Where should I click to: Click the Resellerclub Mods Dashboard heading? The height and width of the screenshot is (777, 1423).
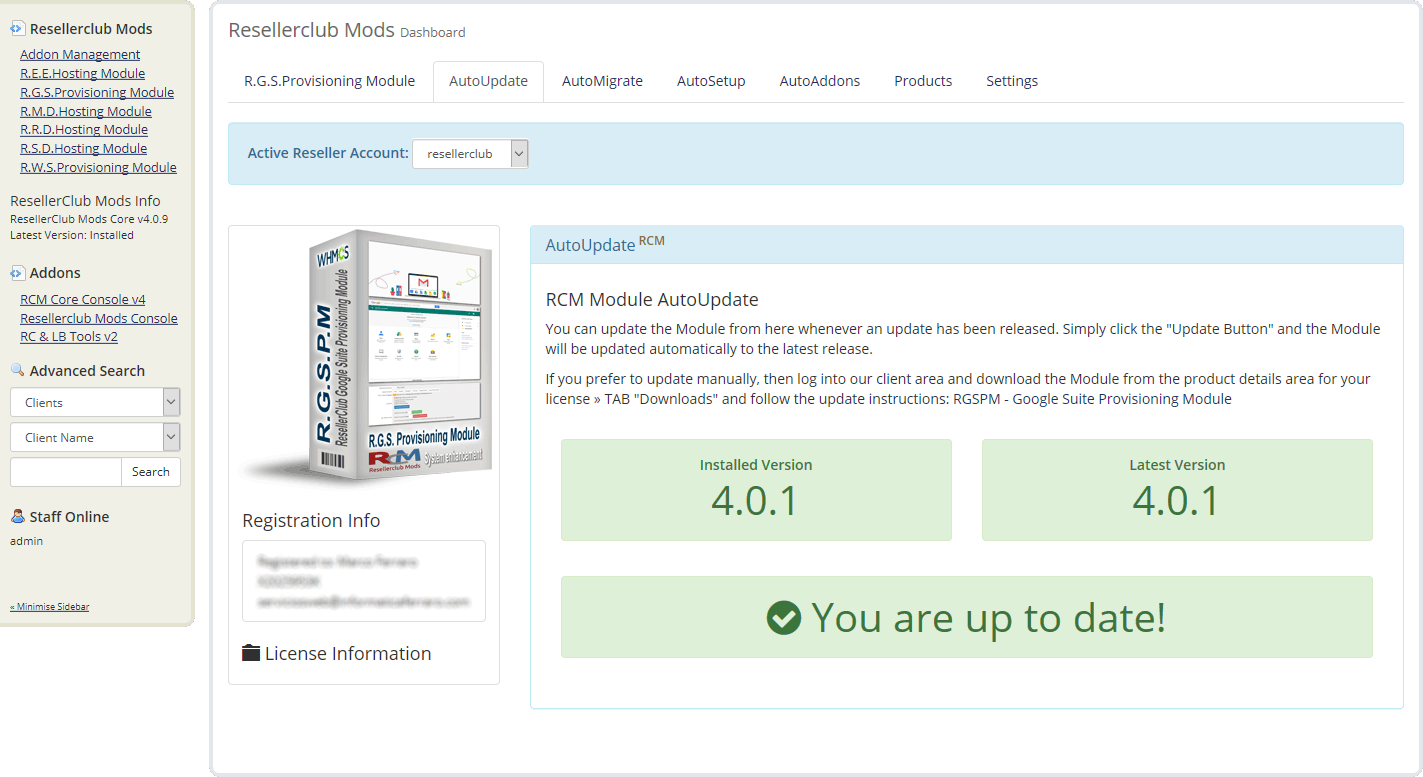click(x=347, y=30)
